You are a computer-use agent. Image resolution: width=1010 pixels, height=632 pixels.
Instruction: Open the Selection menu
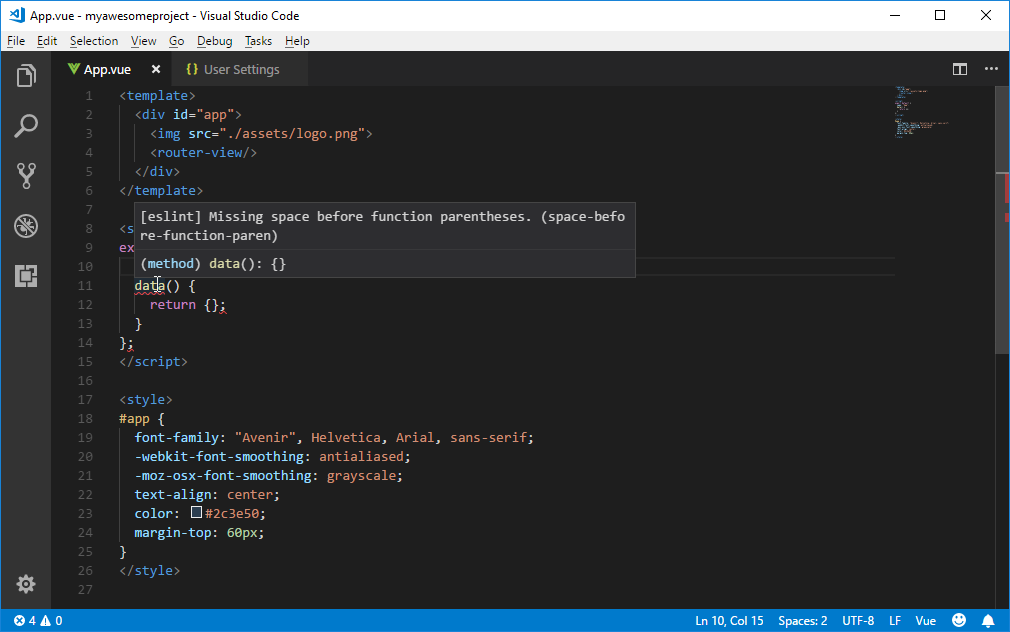(94, 41)
